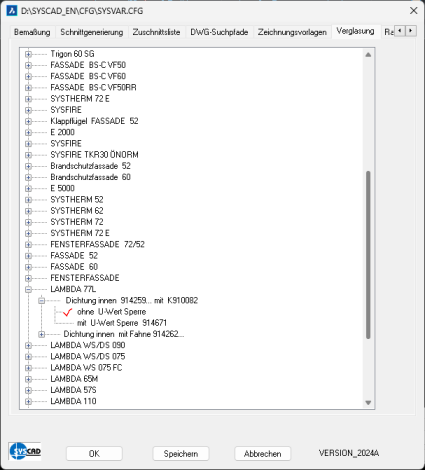Click the title bar application icon
Image resolution: width=425 pixels, height=470 pixels.
[x=12, y=11]
